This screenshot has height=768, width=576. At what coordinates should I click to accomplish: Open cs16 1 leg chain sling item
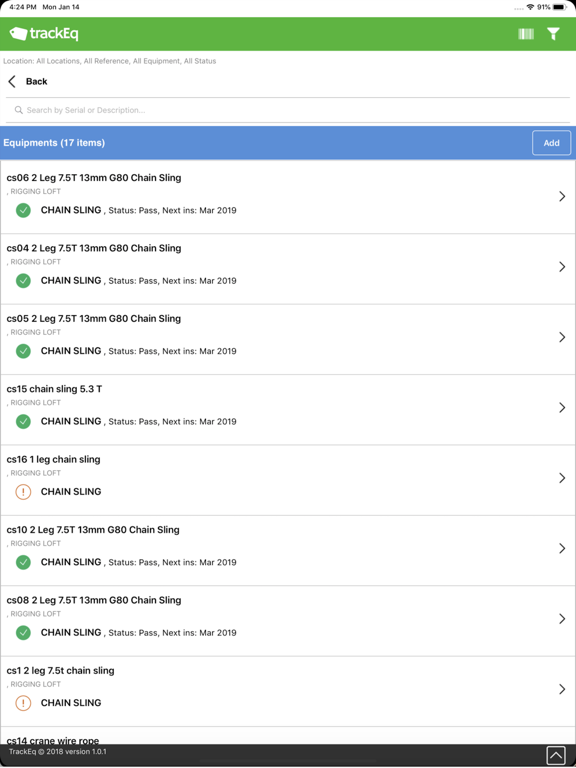53,459
